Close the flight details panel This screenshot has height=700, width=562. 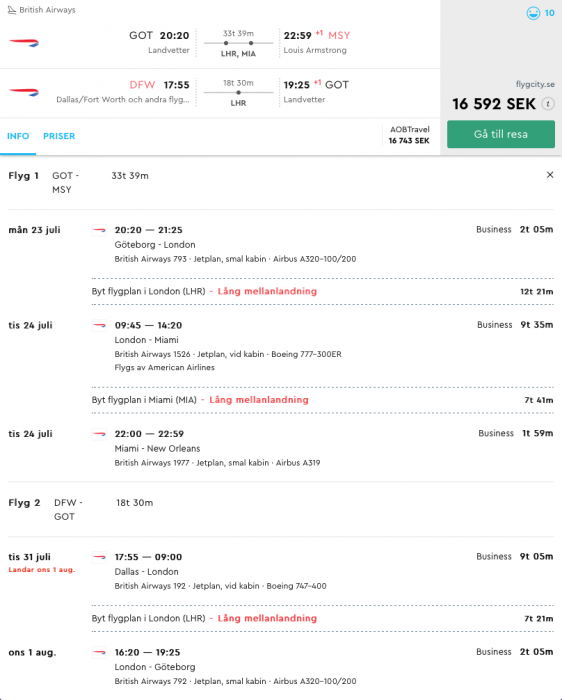click(x=550, y=175)
